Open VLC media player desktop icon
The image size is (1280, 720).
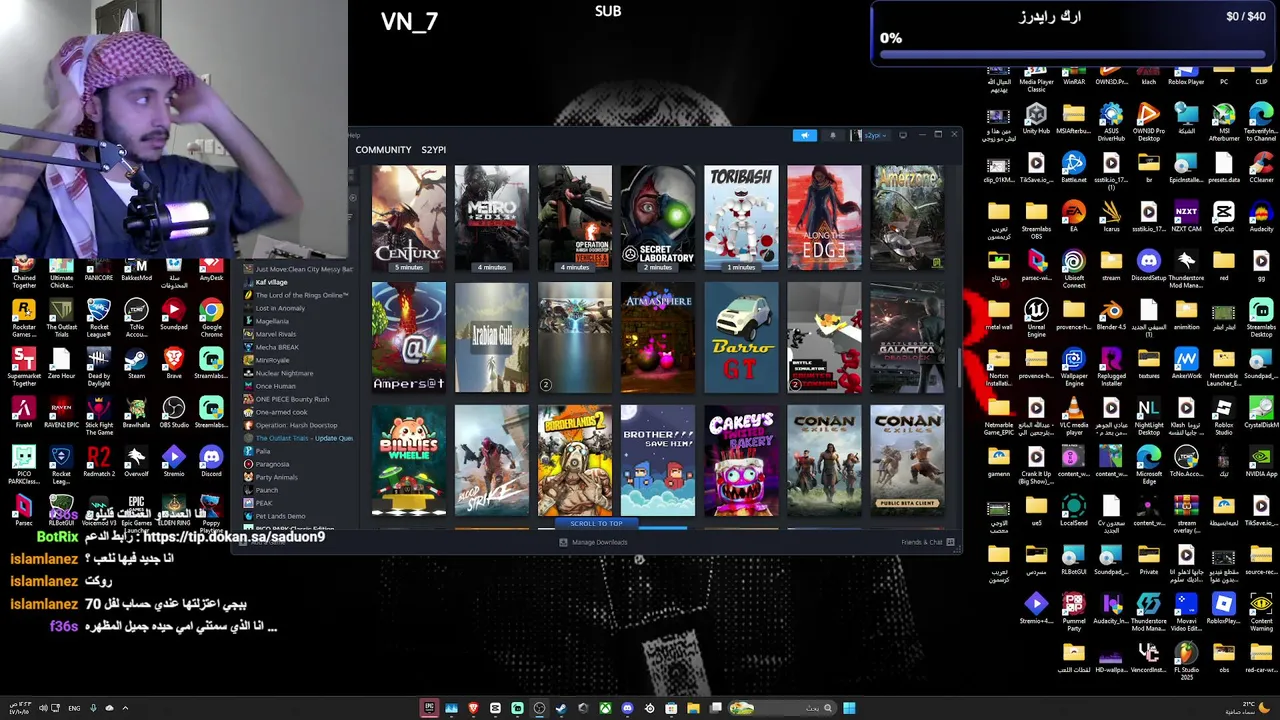click(x=1074, y=415)
